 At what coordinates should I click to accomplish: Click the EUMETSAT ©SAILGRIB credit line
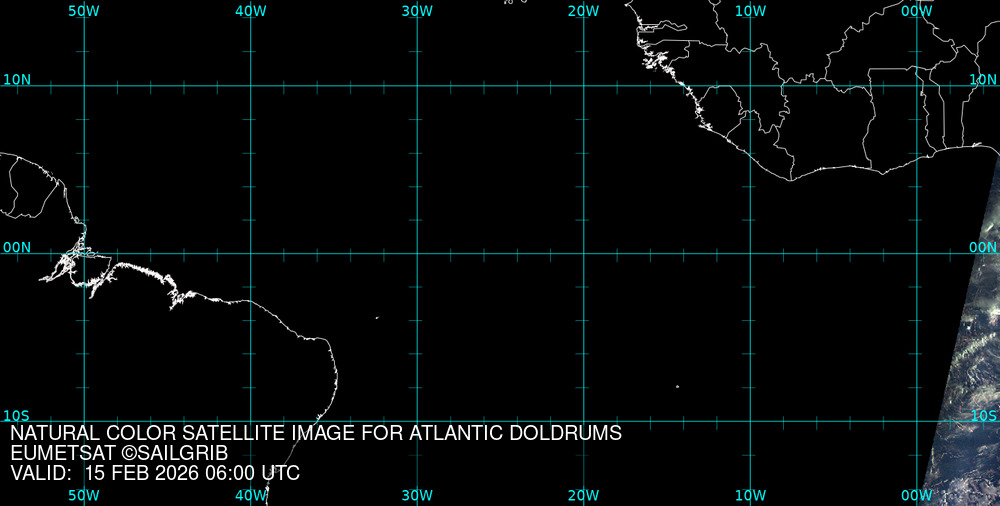pyautogui.click(x=119, y=454)
